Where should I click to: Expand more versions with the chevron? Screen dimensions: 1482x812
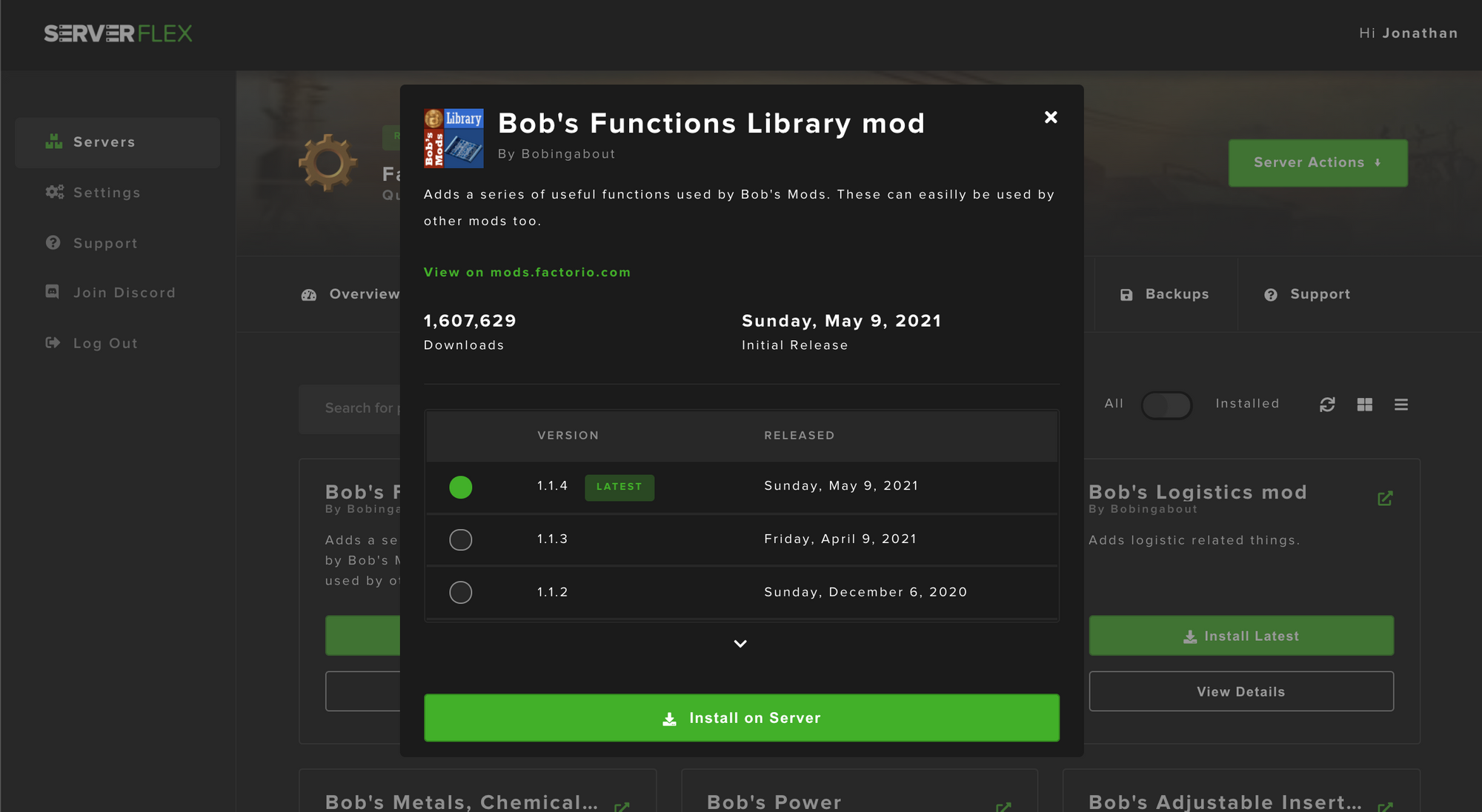tap(740, 644)
